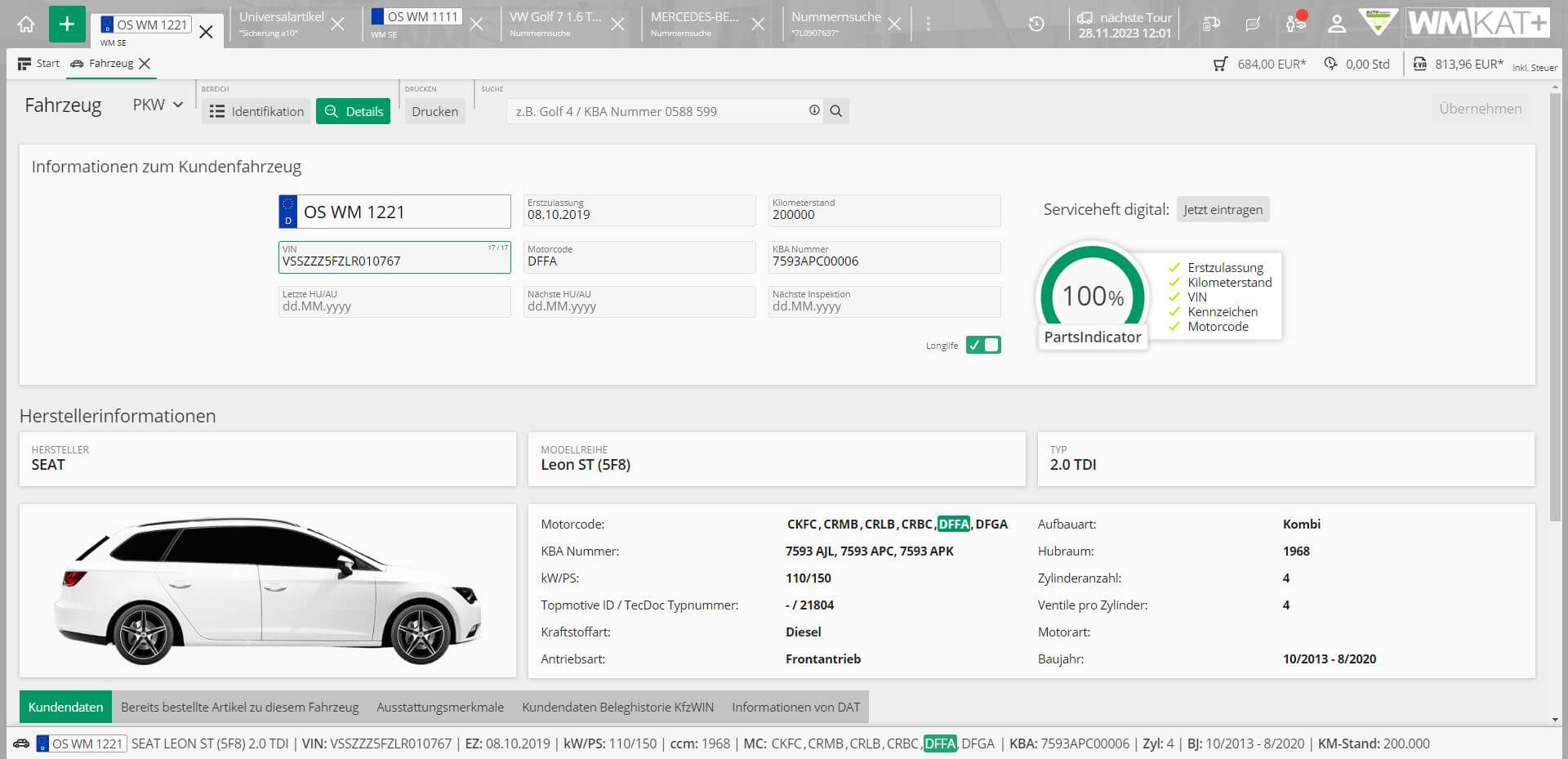The image size is (1568, 759).
Task: Show the search info icon
Action: click(814, 110)
